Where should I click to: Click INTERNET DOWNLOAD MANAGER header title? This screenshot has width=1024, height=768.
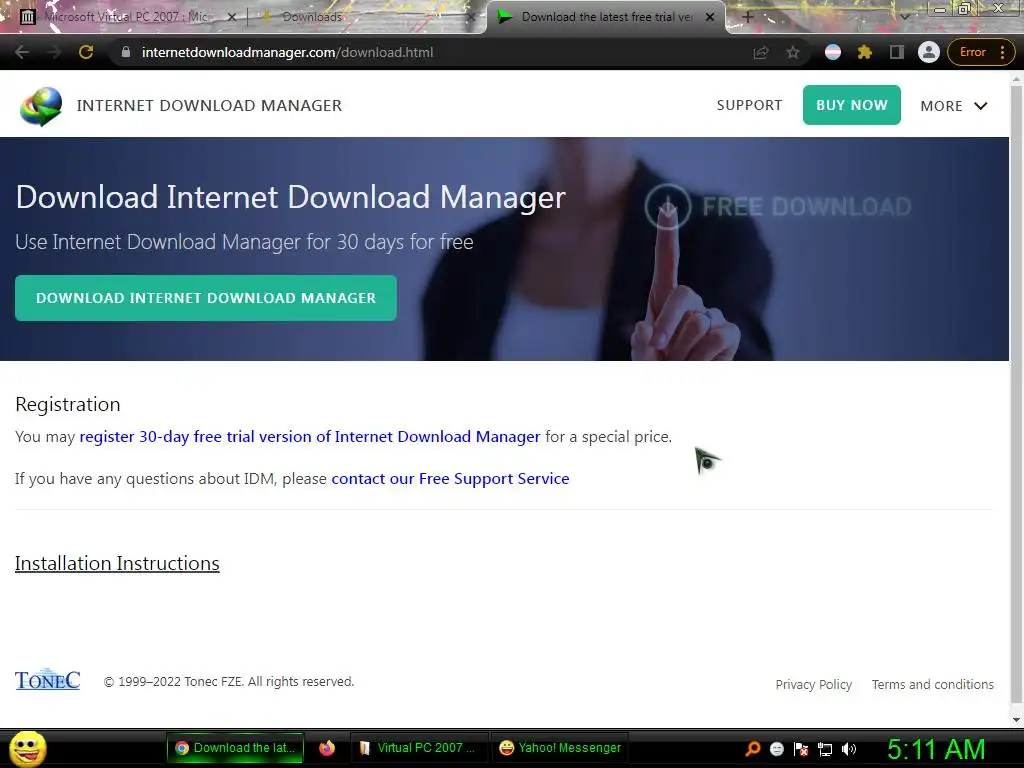click(x=209, y=105)
